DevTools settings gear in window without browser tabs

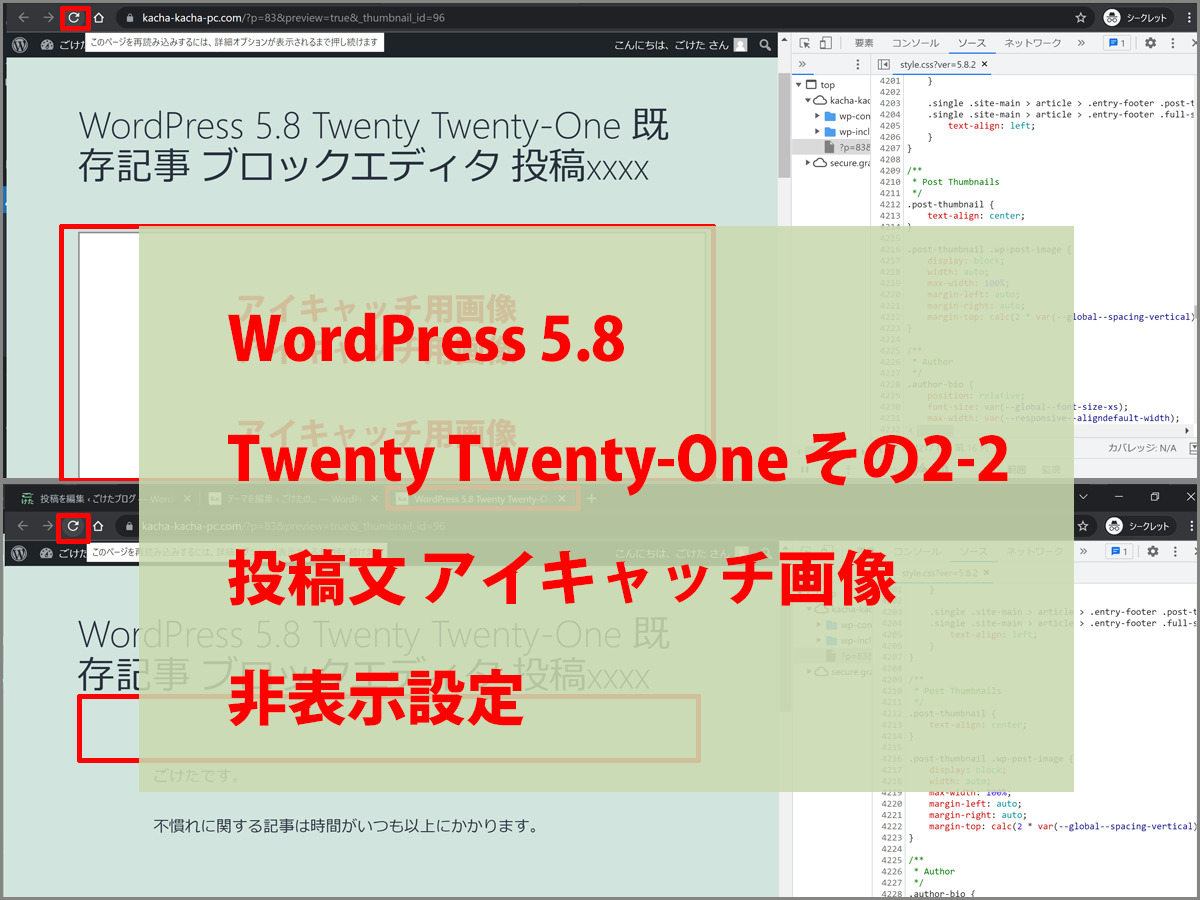coord(1150,43)
